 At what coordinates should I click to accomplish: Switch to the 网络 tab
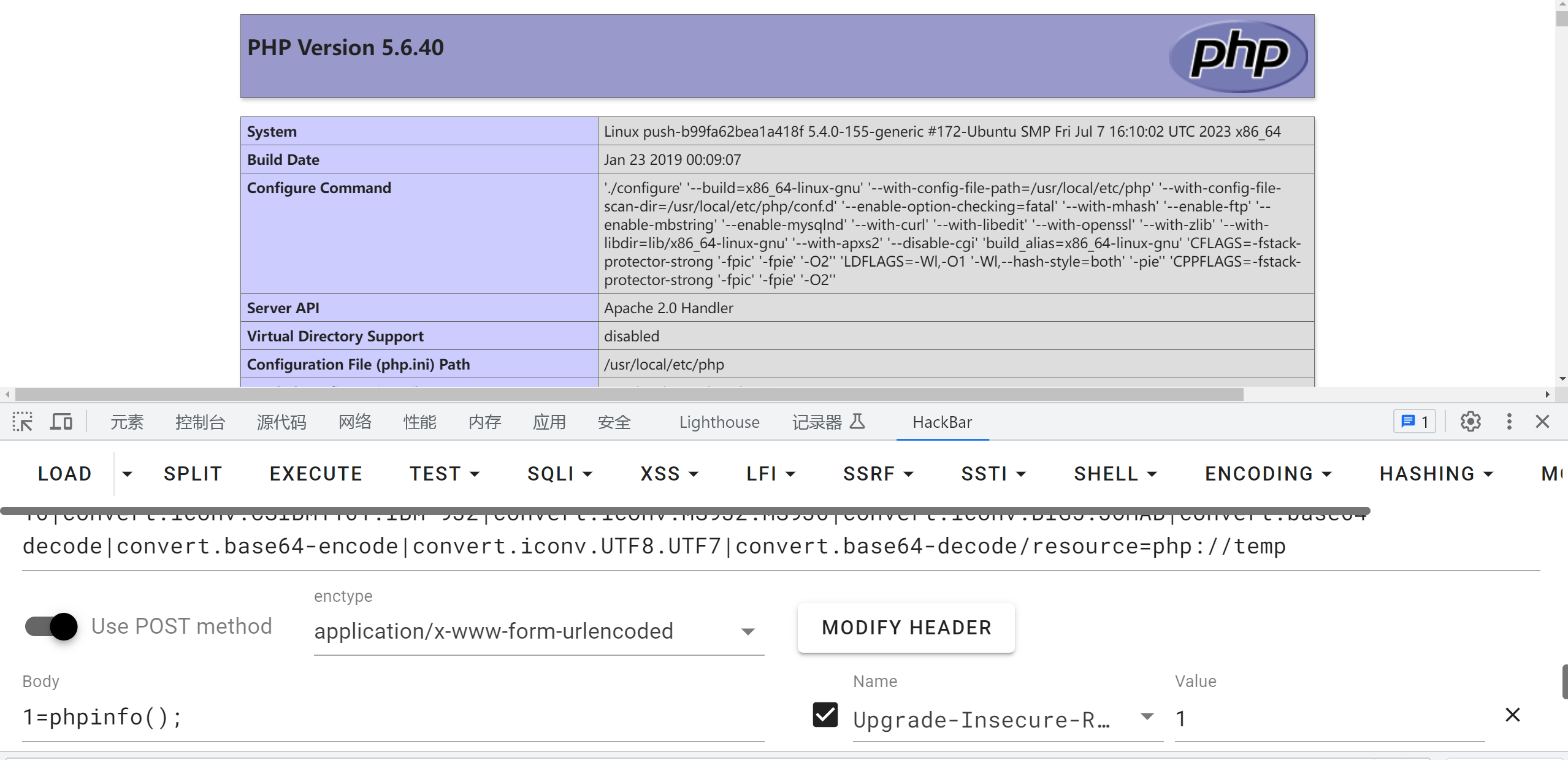pos(354,422)
